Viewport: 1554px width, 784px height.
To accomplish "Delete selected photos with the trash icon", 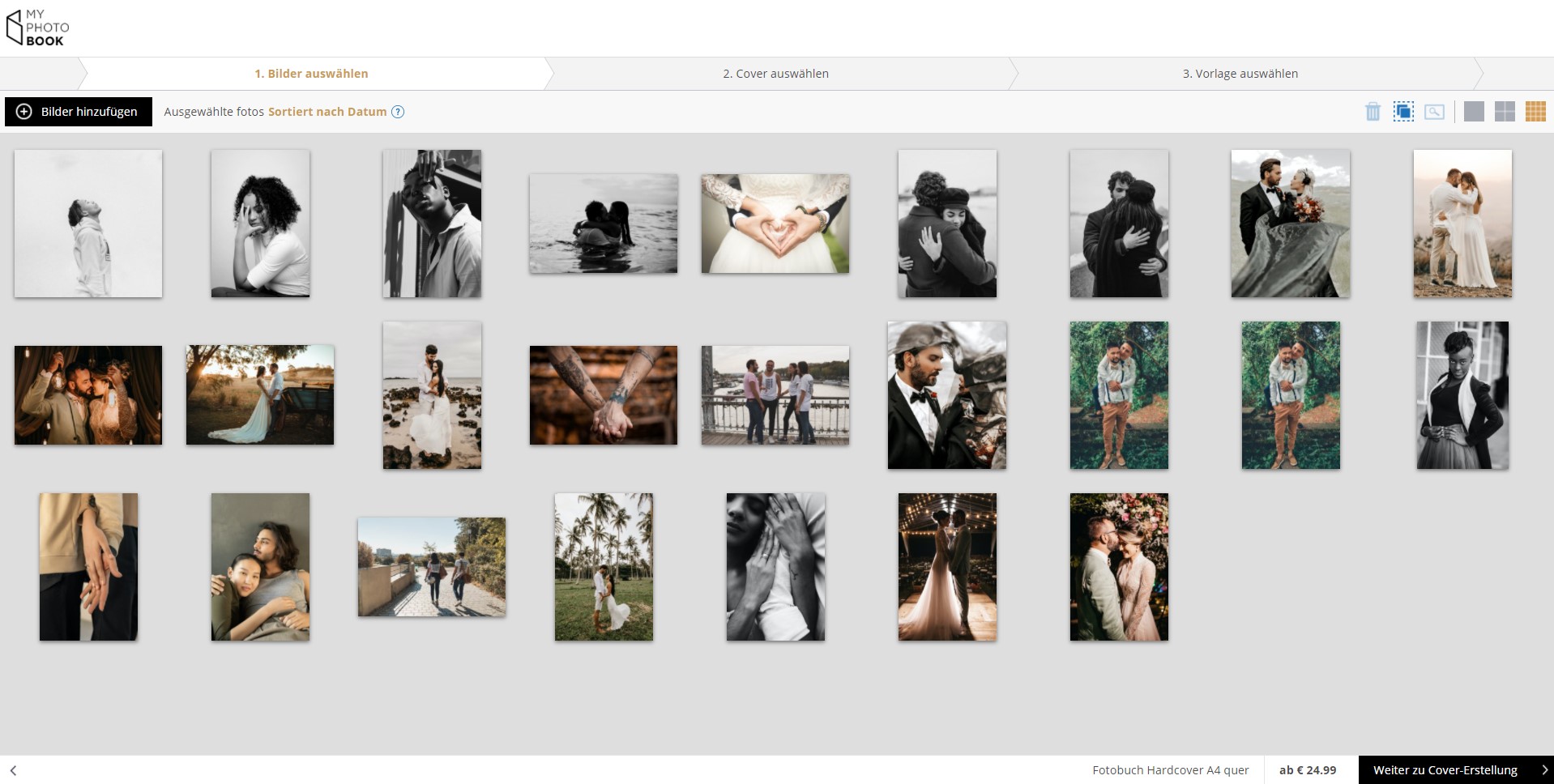I will 1373,112.
